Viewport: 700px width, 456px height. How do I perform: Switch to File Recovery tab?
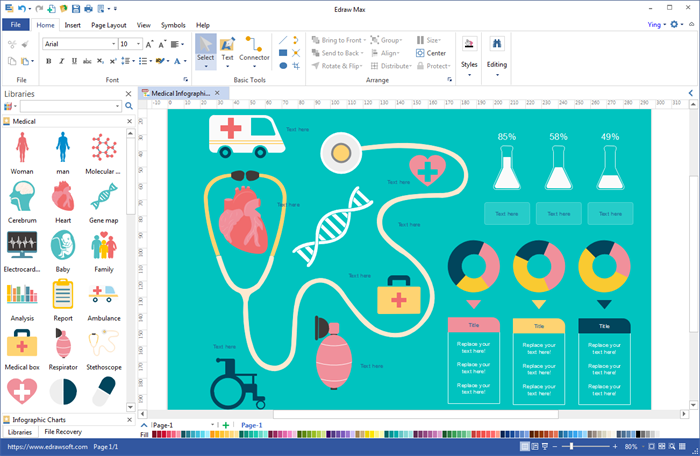[63, 432]
